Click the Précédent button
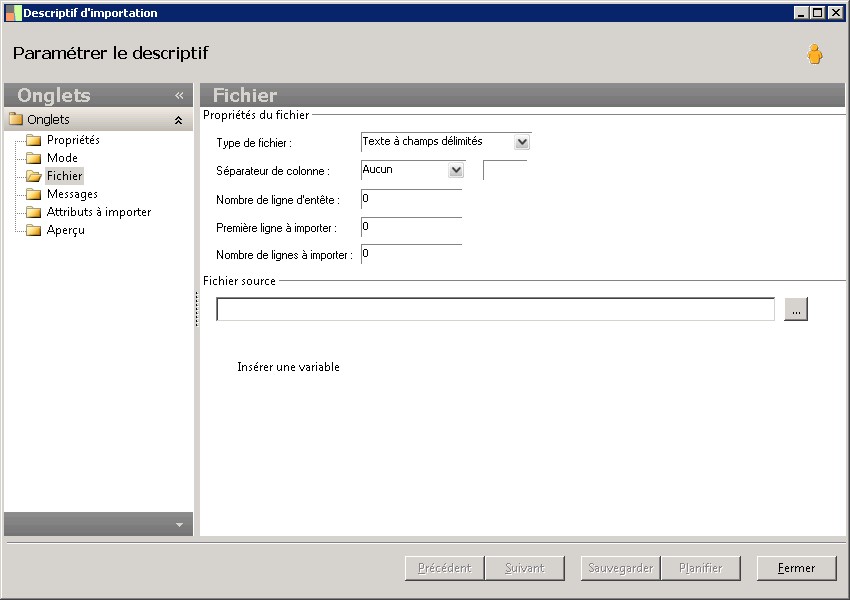Viewport: 850px width, 600px height. click(445, 568)
